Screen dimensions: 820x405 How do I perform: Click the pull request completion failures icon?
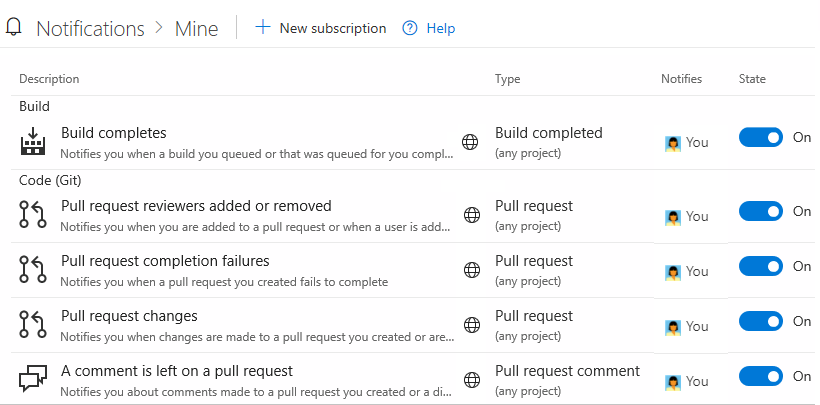pos(33,270)
